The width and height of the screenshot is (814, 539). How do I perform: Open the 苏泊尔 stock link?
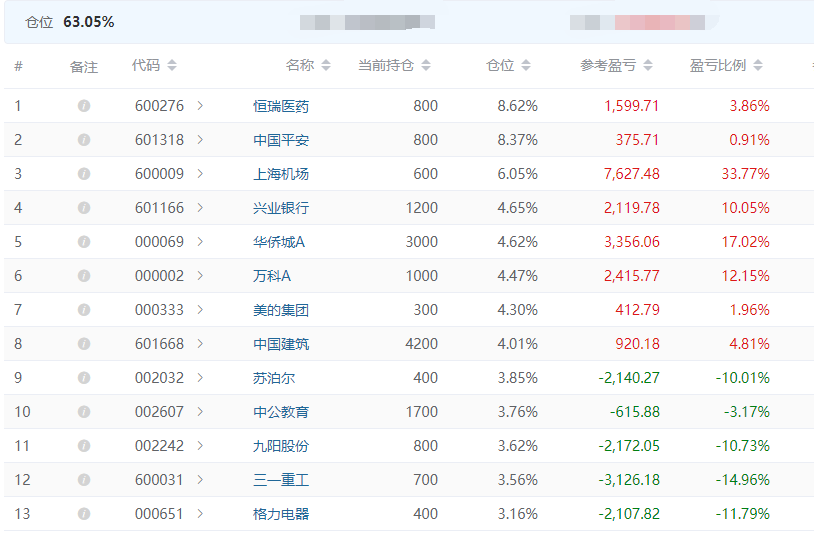[x=274, y=378]
